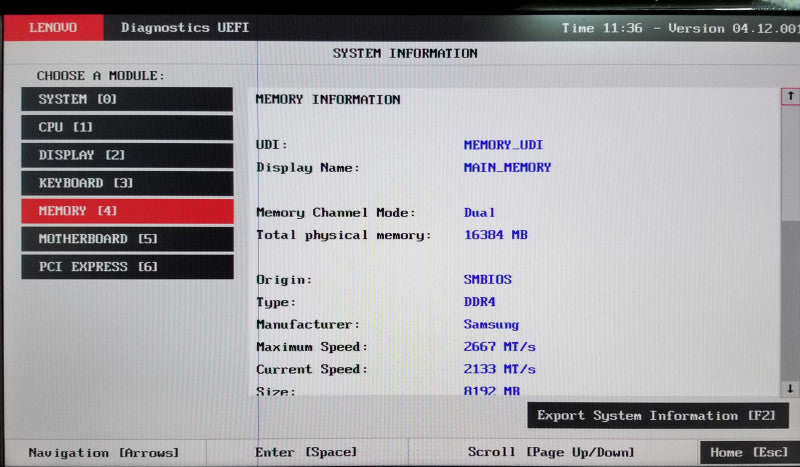Click the Samsung manufacturer value
The height and width of the screenshot is (467, 800).
coord(491,325)
